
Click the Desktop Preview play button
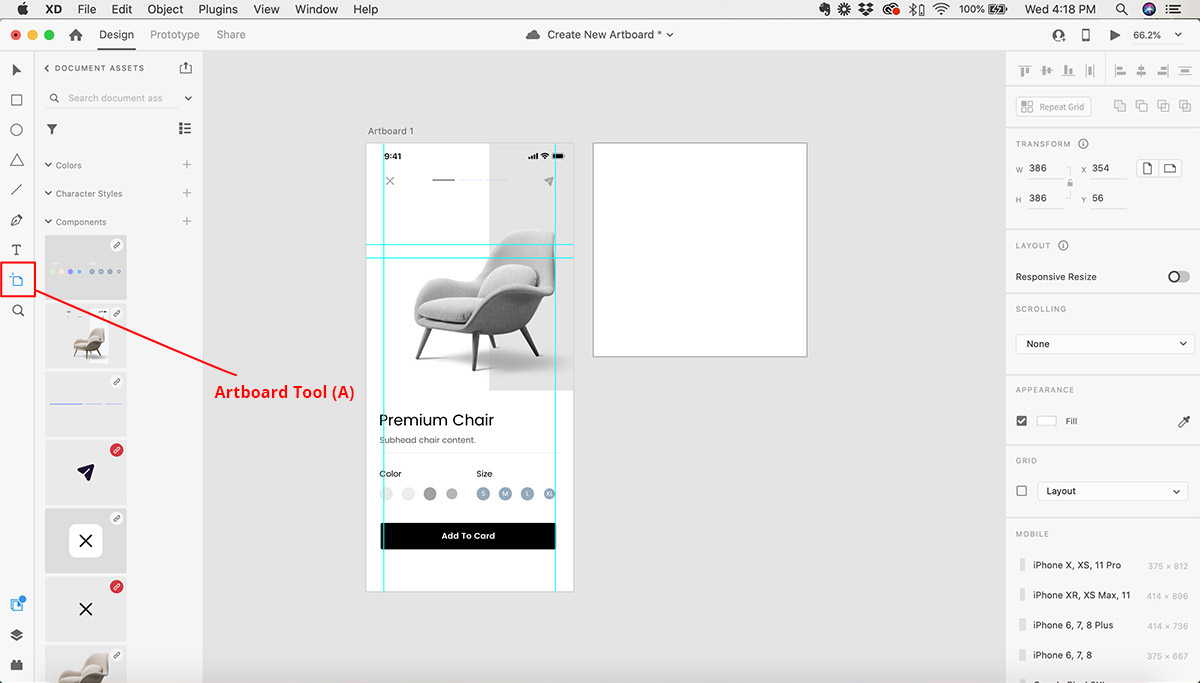pos(1115,35)
